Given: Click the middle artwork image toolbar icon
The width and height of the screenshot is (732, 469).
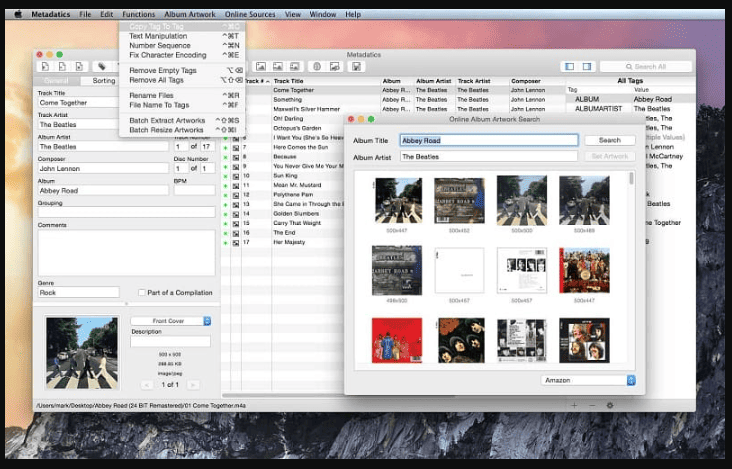Looking at the screenshot, I should tap(278, 67).
